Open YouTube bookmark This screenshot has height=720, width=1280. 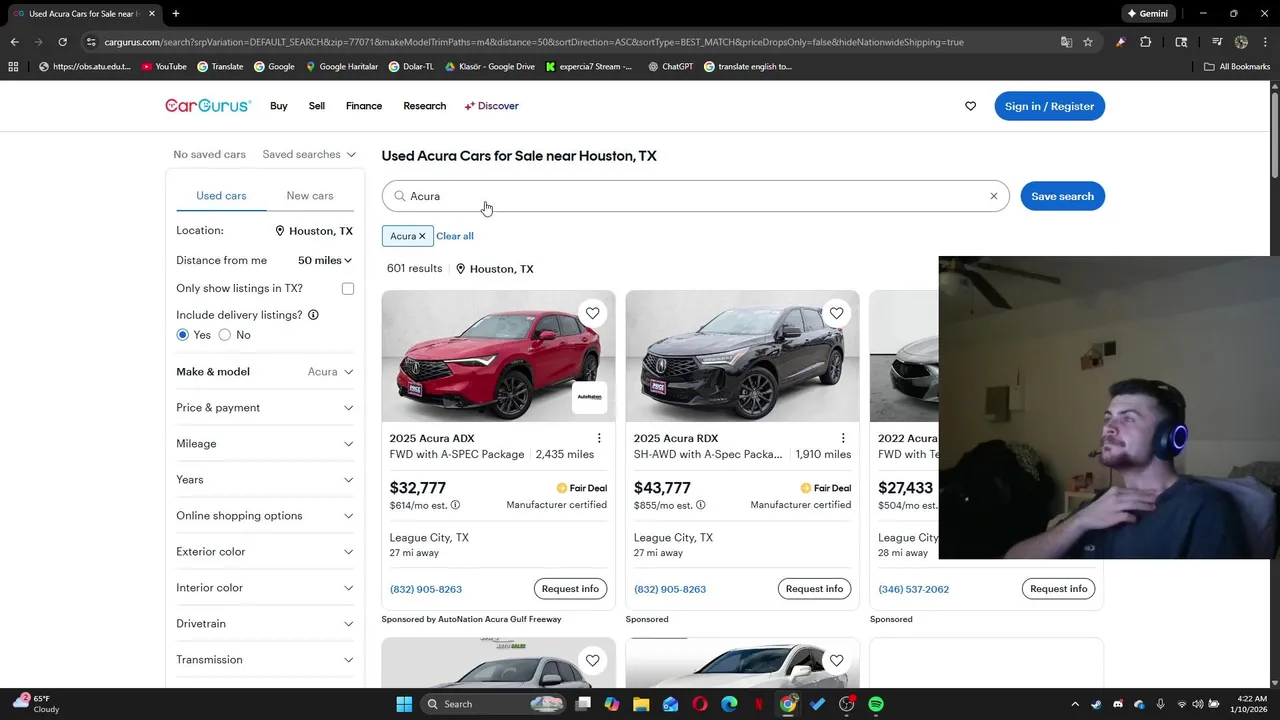coord(164,67)
